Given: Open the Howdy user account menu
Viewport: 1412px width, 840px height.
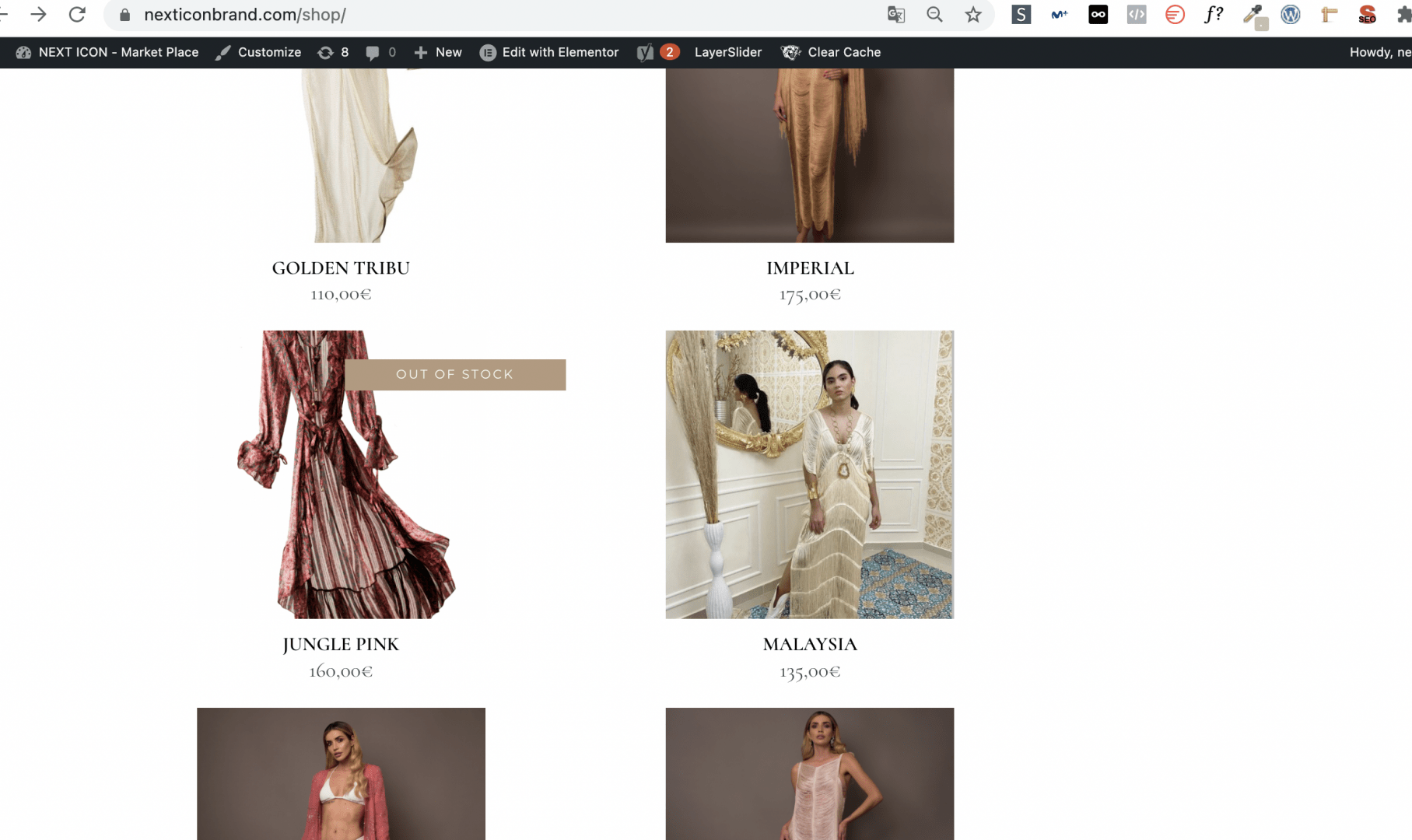Looking at the screenshot, I should 1380,52.
